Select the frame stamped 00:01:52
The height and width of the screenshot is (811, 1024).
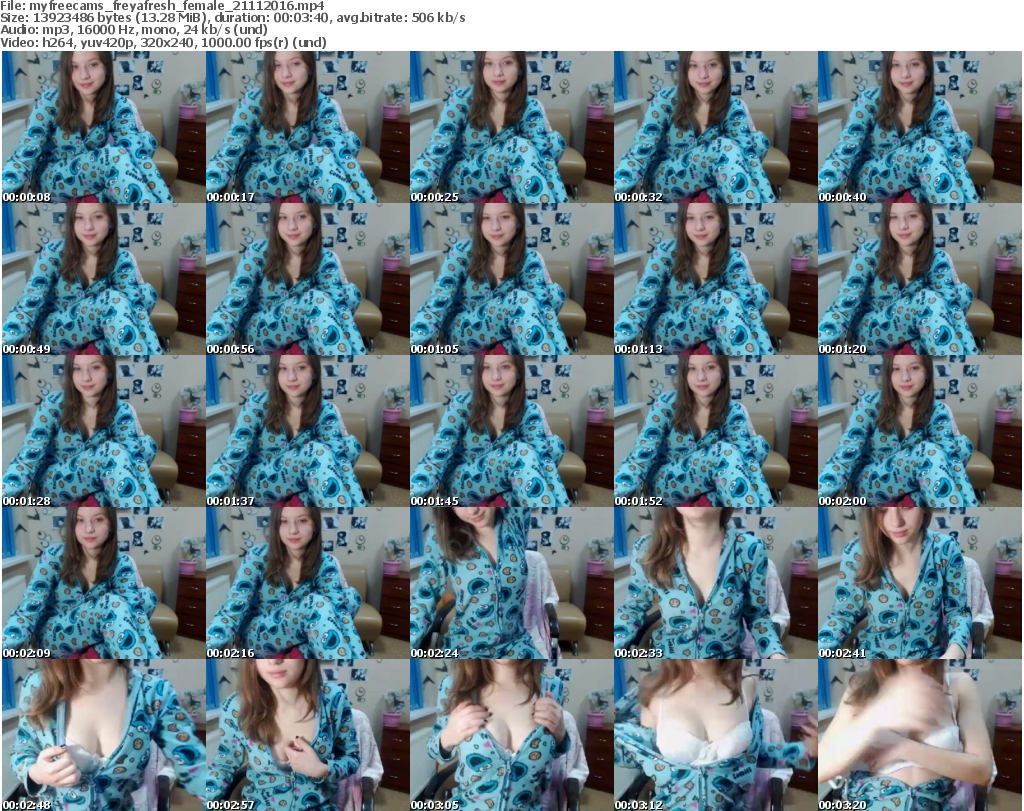[715, 431]
